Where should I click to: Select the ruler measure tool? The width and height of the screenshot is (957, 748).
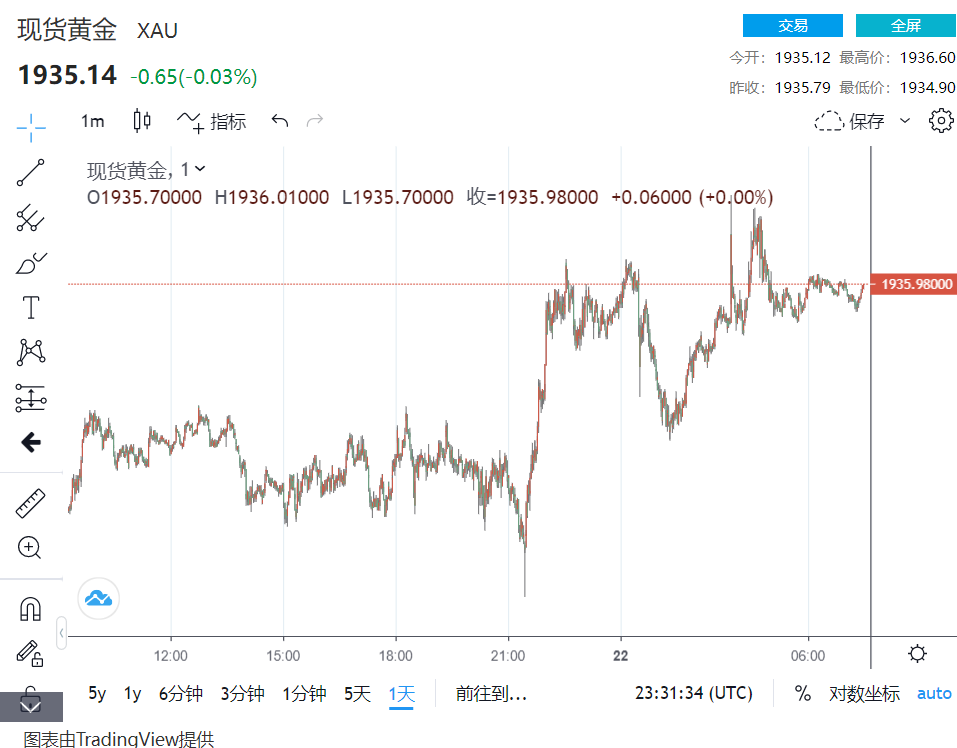tap(31, 503)
